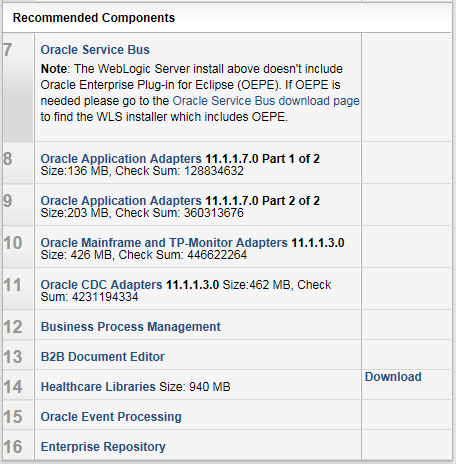
Task: Open the B2B Document Editor link
Action: [x=103, y=357]
